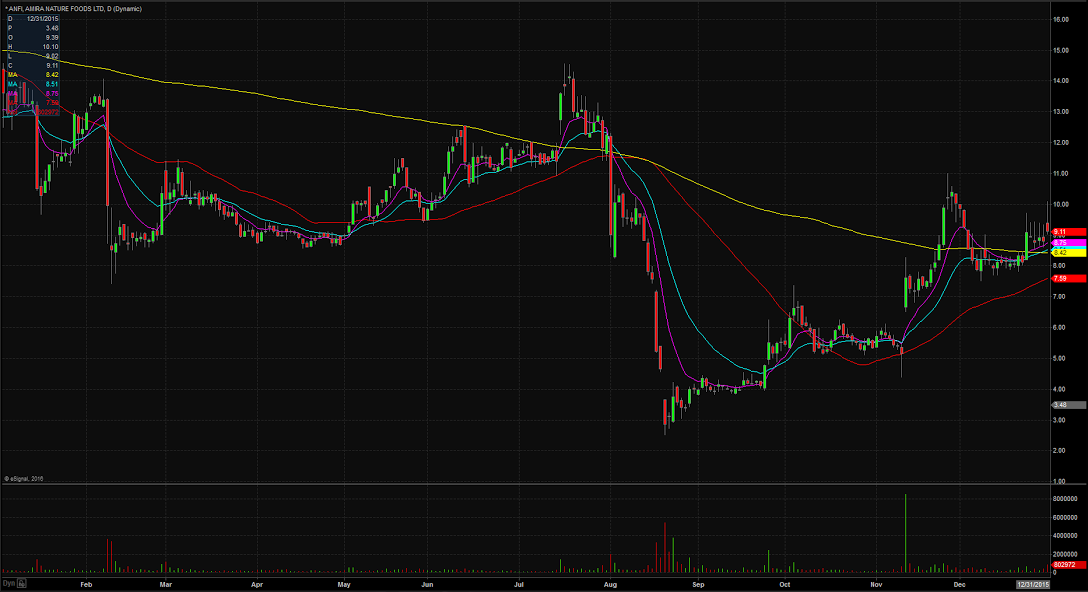Click the 15.00 price axis label
This screenshot has width=1088, height=592.
point(1061,50)
